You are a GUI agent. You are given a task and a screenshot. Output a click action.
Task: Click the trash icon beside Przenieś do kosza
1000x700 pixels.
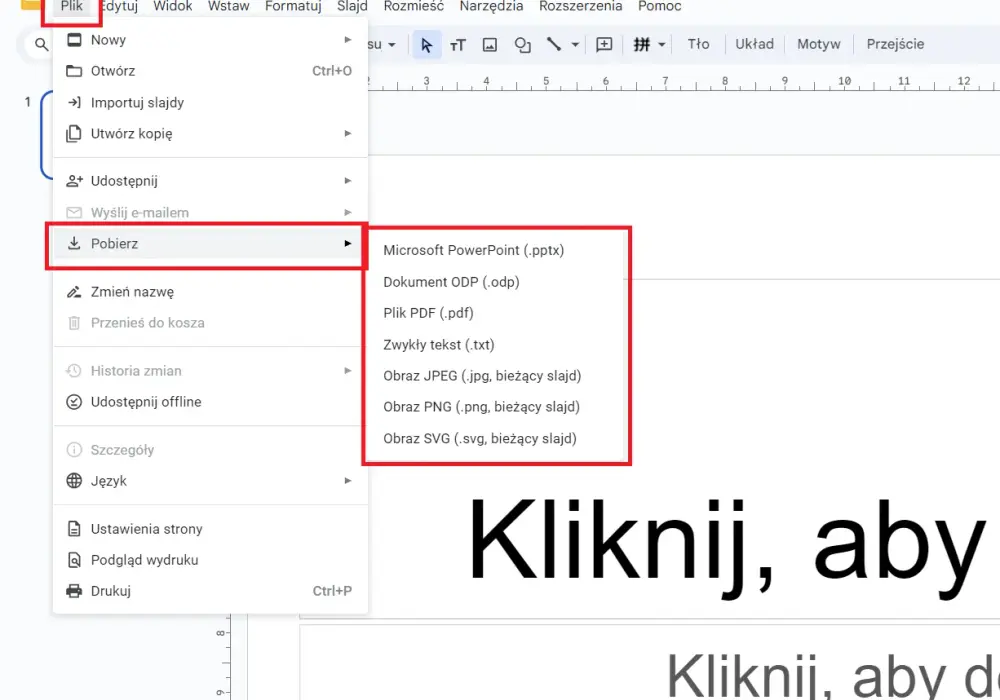tap(74, 323)
